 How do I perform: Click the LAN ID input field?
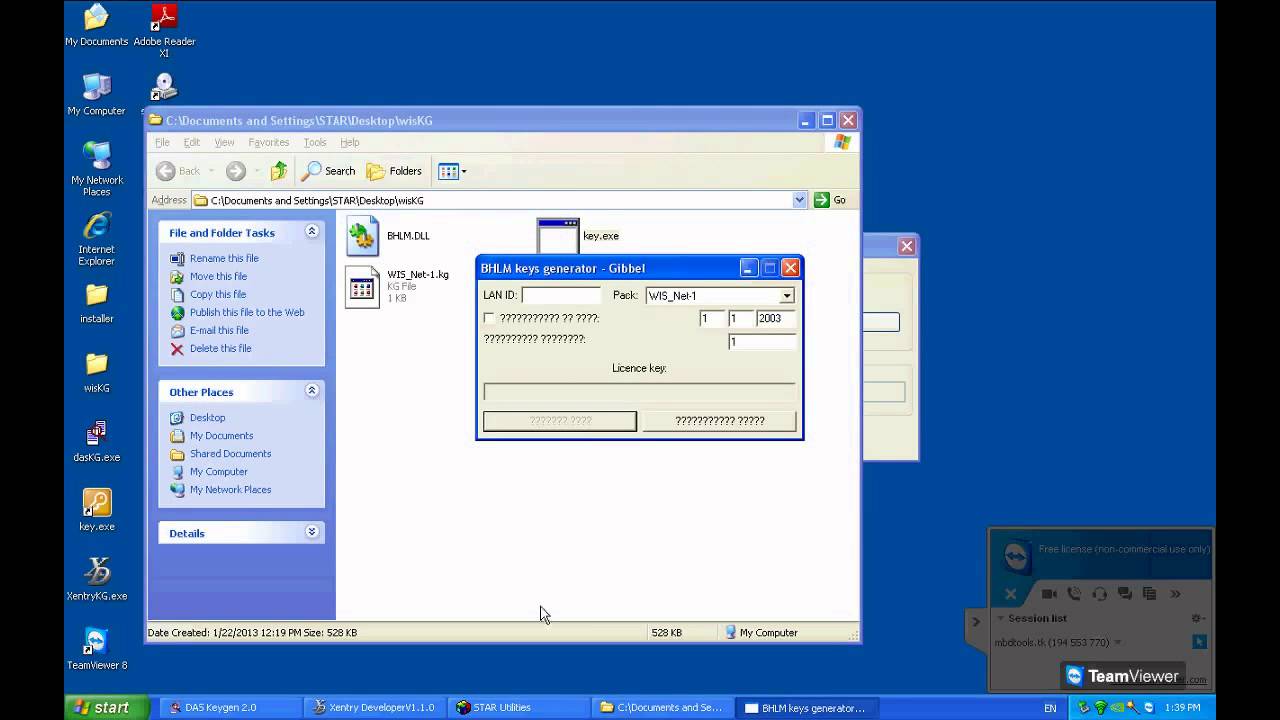pyautogui.click(x=561, y=295)
